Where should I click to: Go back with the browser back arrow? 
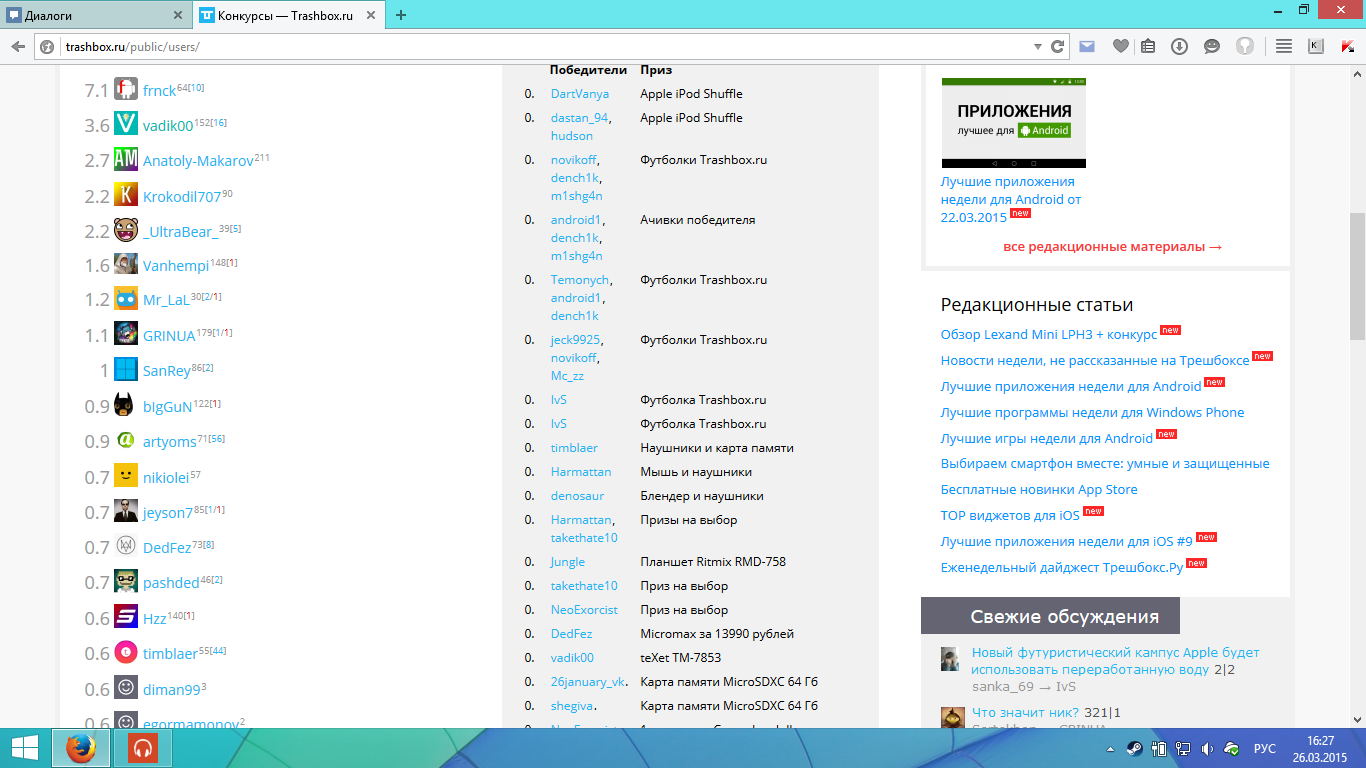[18, 46]
